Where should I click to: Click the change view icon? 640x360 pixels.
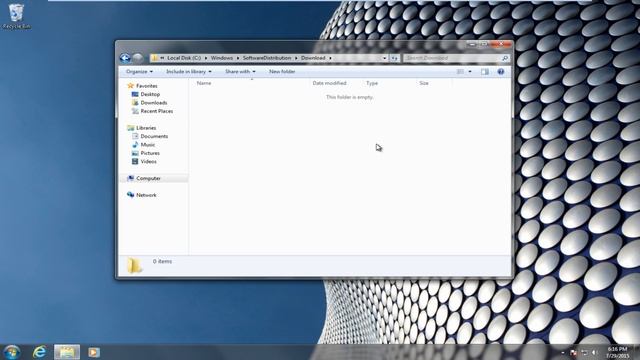point(460,71)
